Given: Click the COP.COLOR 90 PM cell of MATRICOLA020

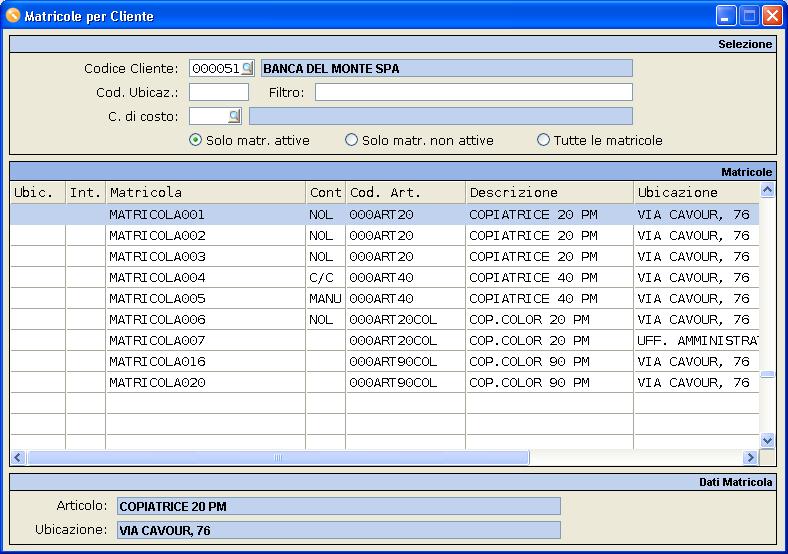Looking at the screenshot, I should point(549,383).
